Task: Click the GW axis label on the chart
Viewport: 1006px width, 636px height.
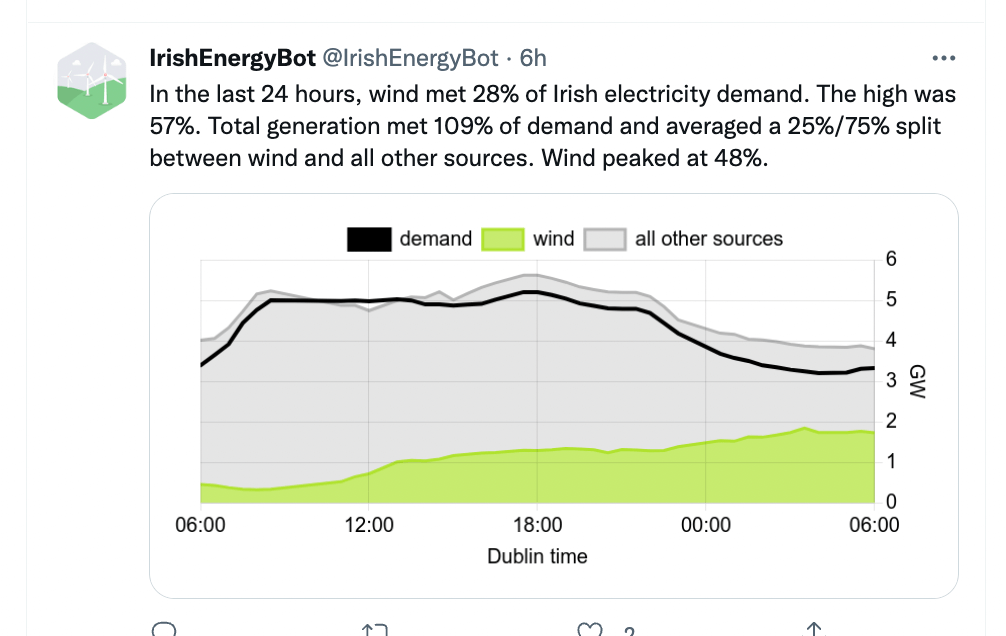Action: tap(916, 381)
